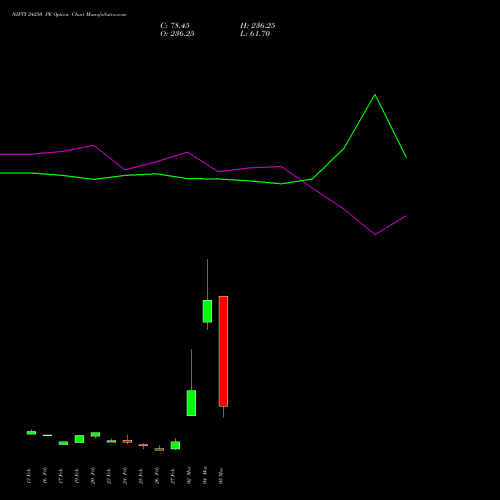Click the lowest point of purple indicator line
Screen dimensions: 500x500
(x=375, y=234)
